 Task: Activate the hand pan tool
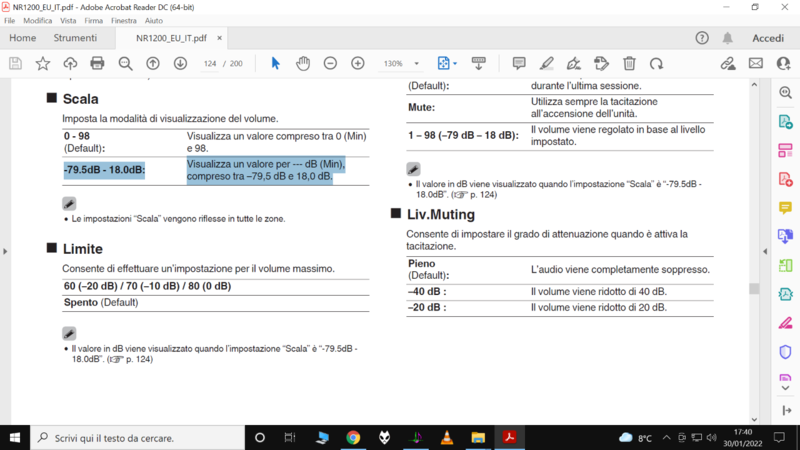pos(303,63)
